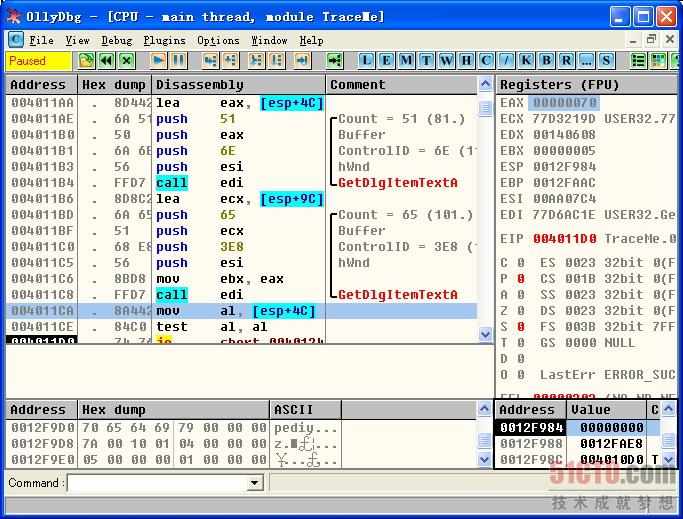
Task: Click Execute till return icon
Action: click(301, 60)
